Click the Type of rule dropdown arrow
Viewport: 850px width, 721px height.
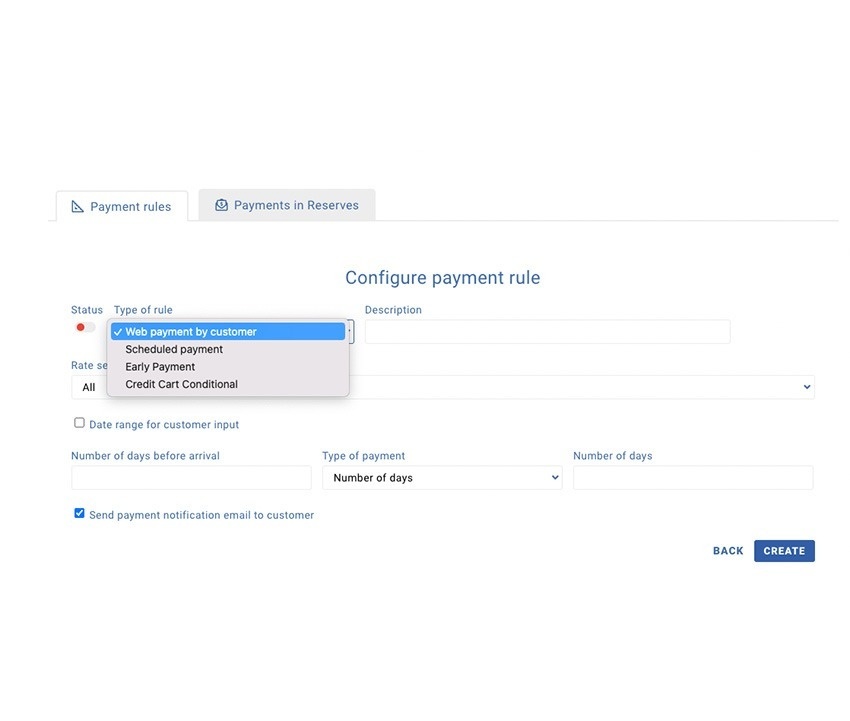350,332
